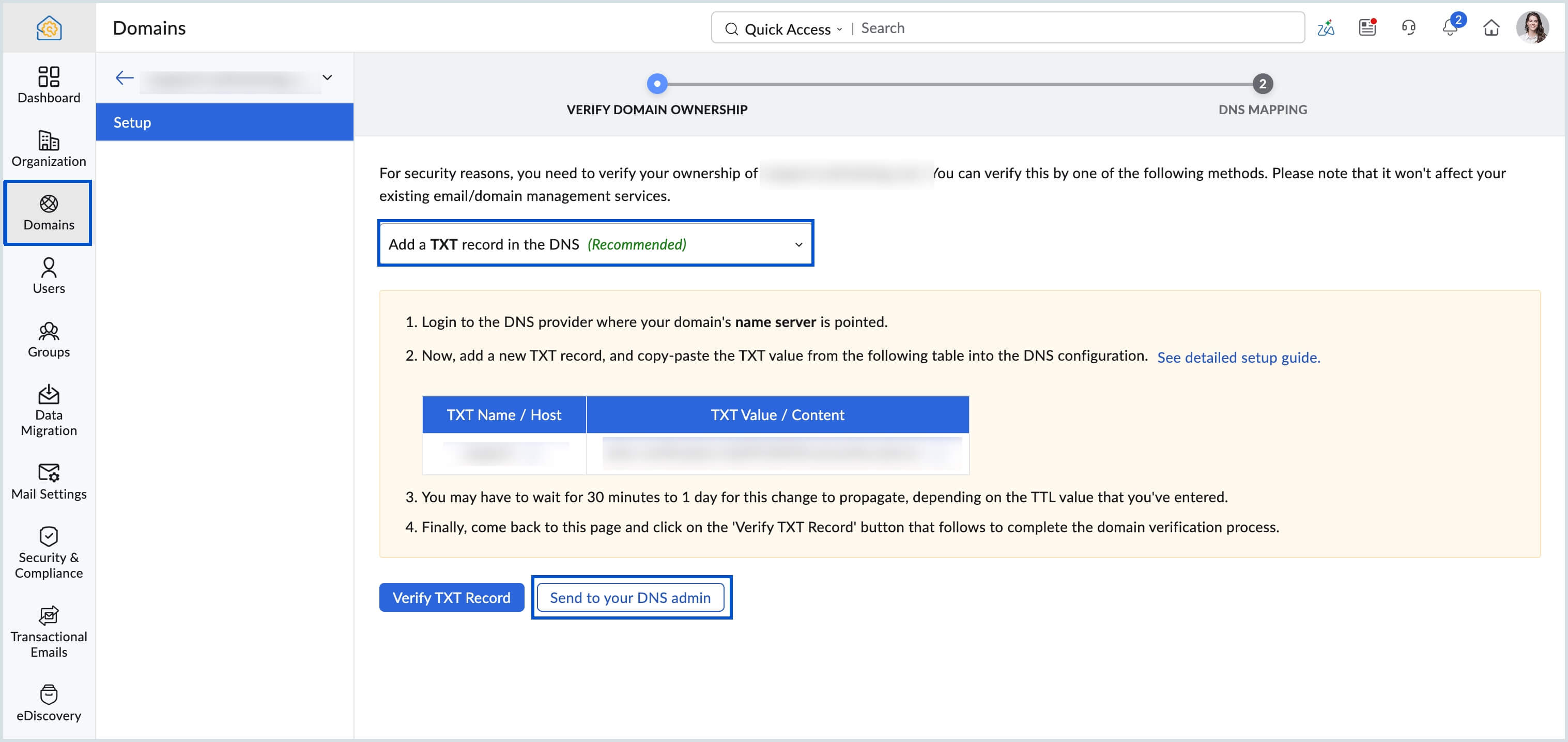Open the AI assistant icon in header

1326,27
